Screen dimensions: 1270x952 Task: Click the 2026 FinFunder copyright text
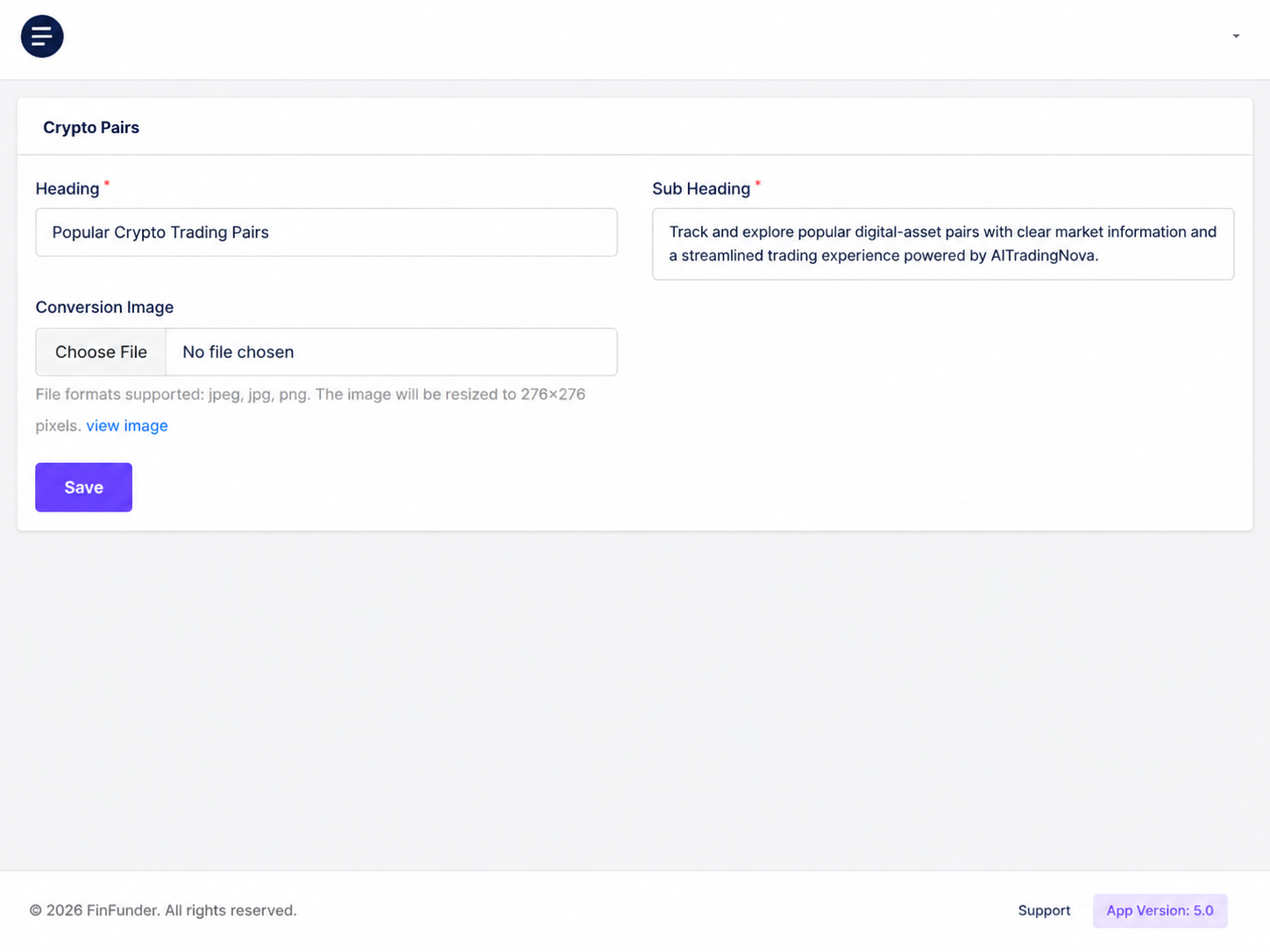163,911
